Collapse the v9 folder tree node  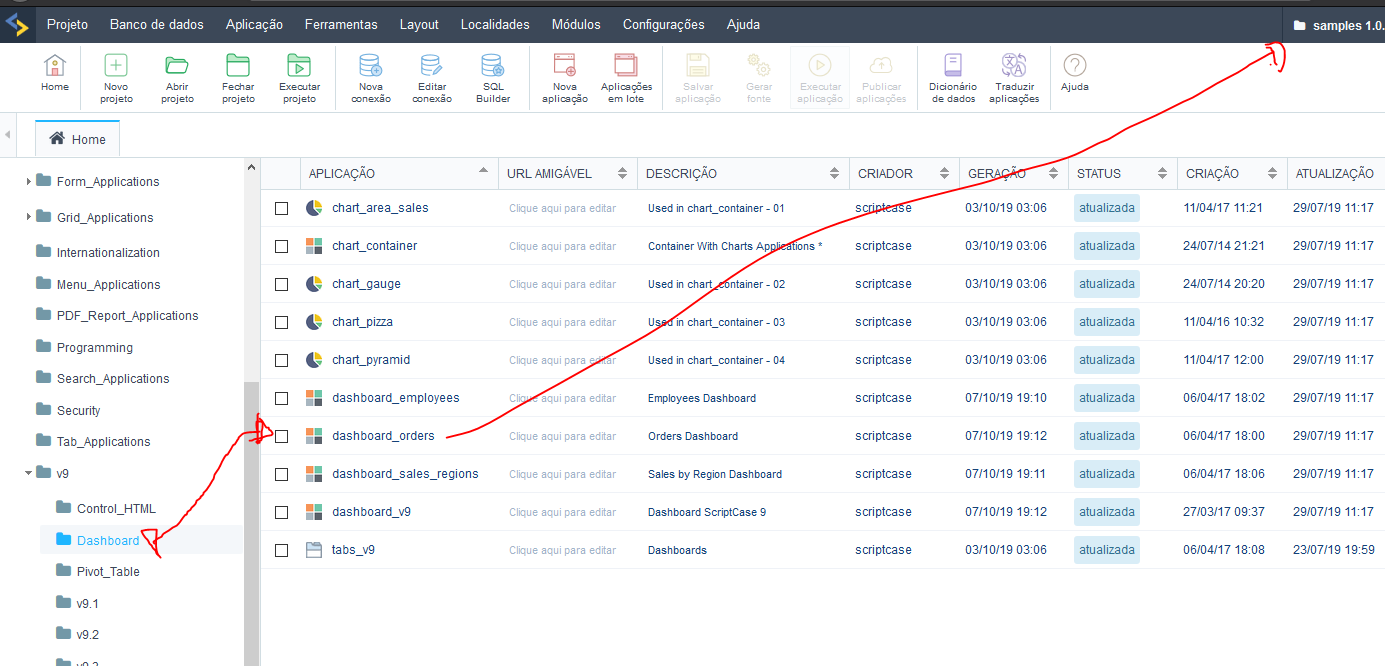[x=28, y=473]
